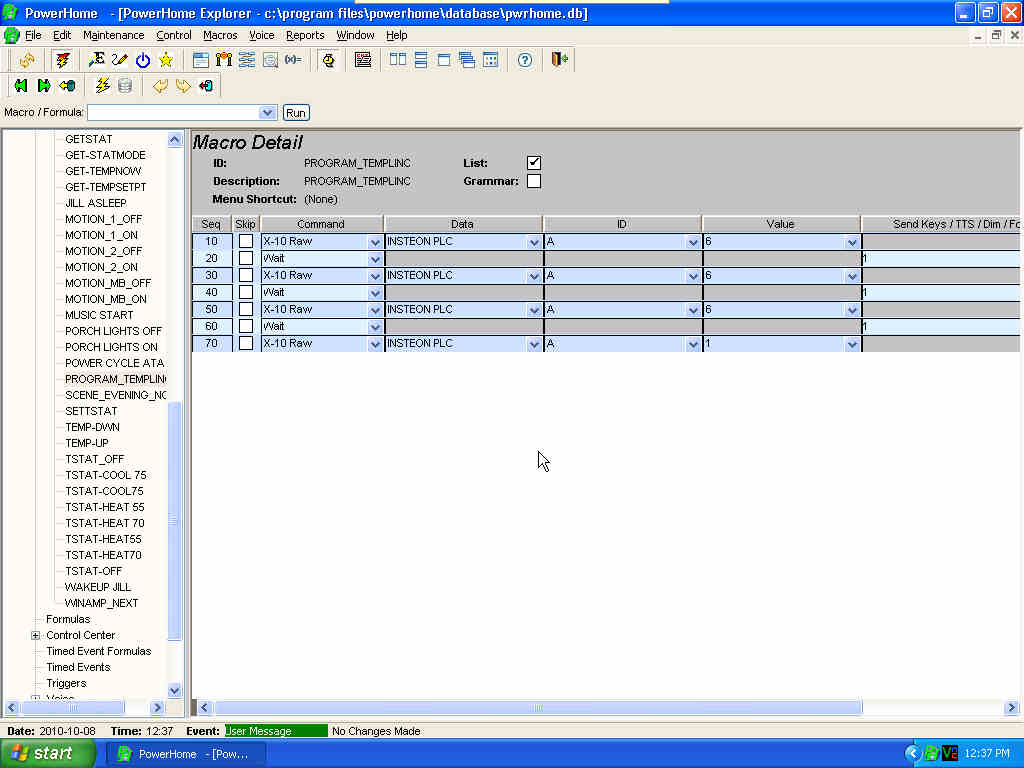
Task: Open Data dropdown in sequence 50 row
Action: click(x=534, y=310)
